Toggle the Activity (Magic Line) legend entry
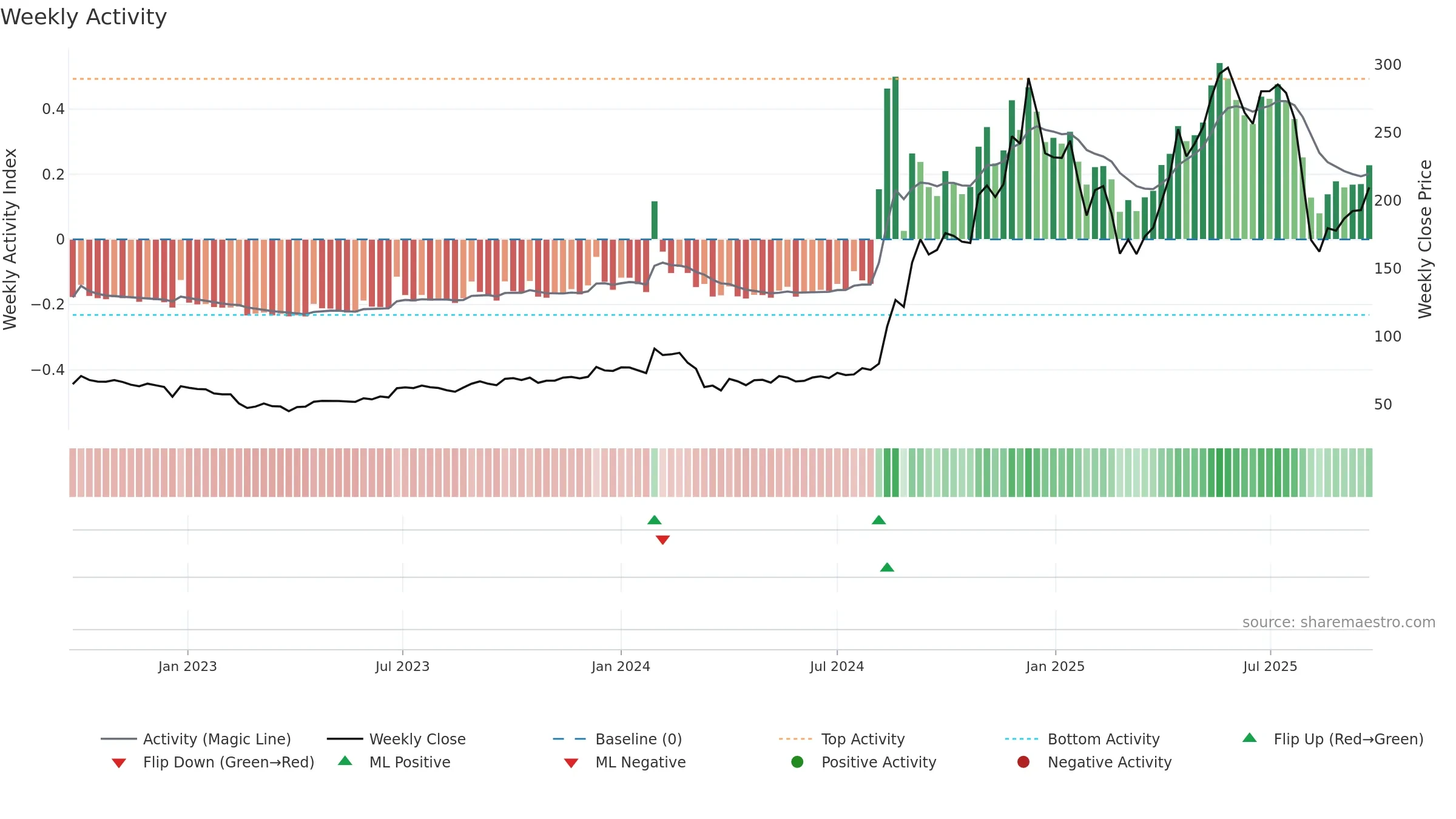1456x819 pixels. (196, 739)
